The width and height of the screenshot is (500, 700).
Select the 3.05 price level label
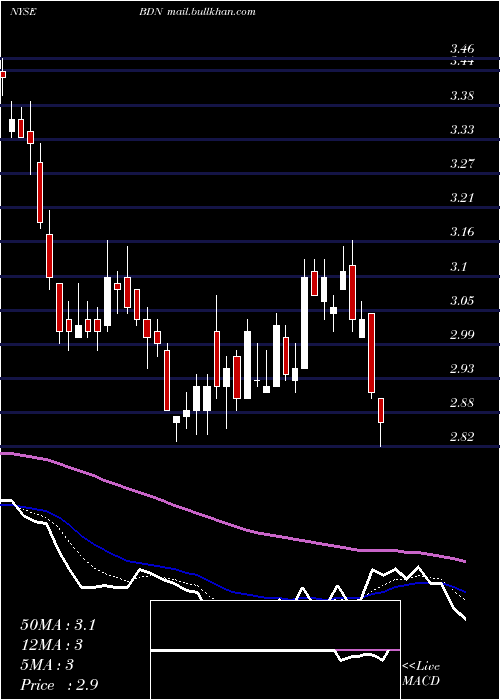click(462, 300)
